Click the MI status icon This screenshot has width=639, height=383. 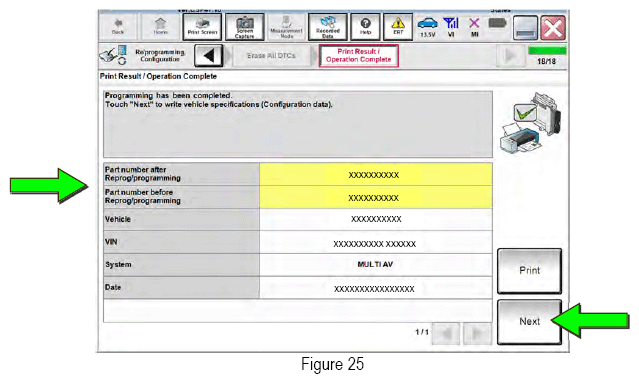coord(474,27)
